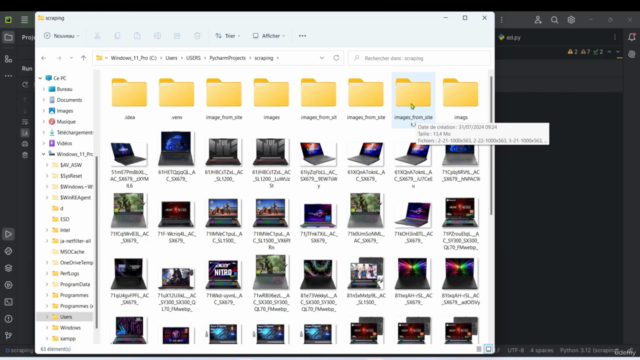
Task: Open PyCharm code with me user icon
Action: click(x=538, y=20)
